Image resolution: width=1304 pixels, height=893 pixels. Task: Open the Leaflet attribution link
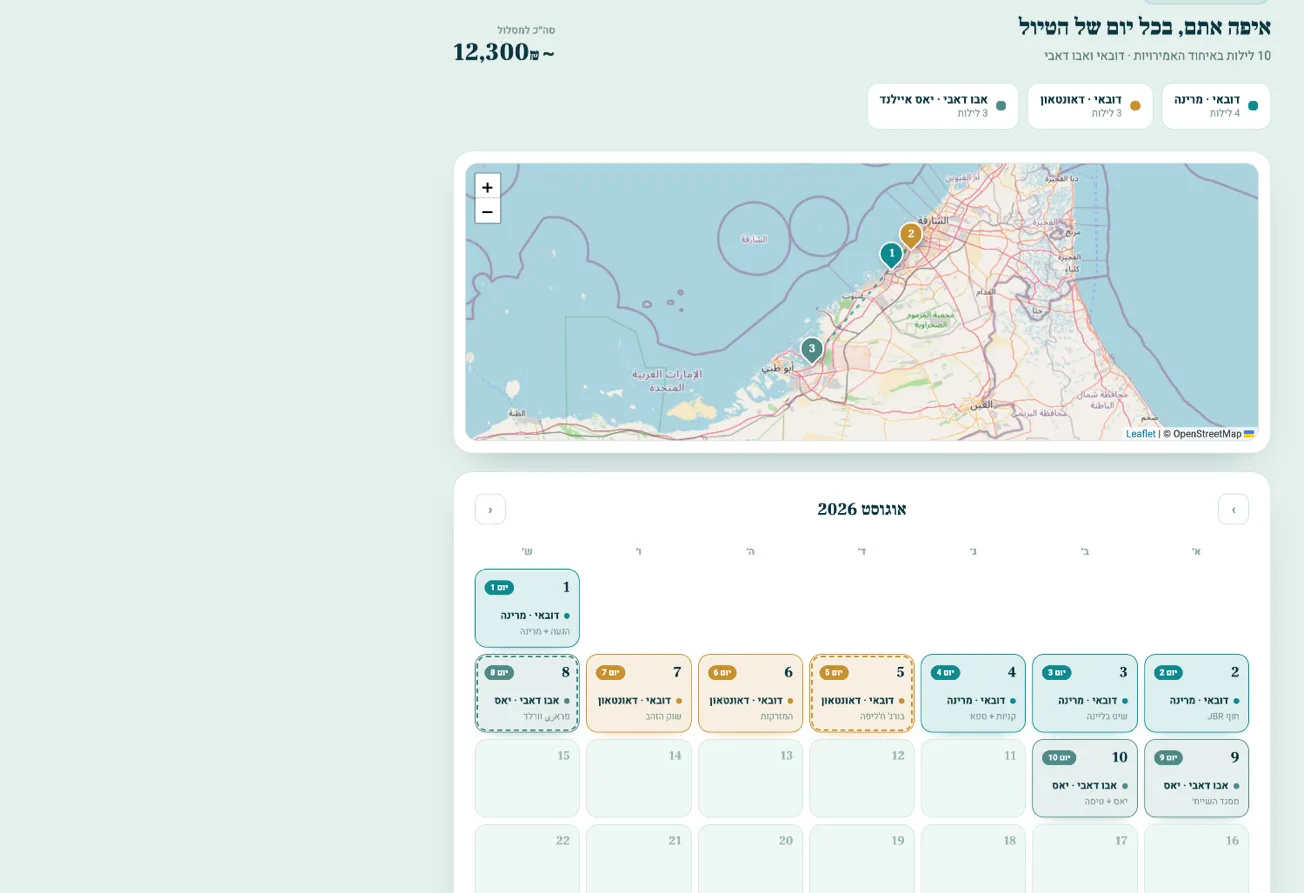[x=1140, y=434]
